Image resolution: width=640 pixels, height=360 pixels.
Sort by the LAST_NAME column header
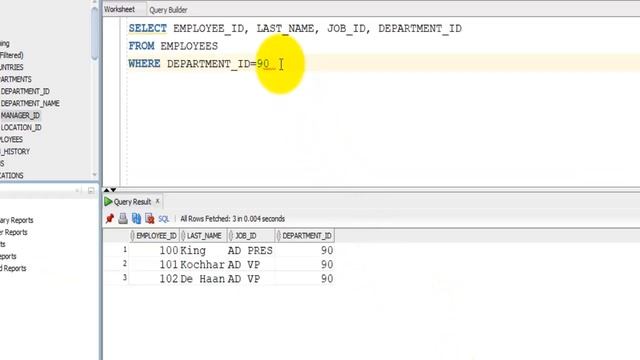pyautogui.click(x=203, y=236)
